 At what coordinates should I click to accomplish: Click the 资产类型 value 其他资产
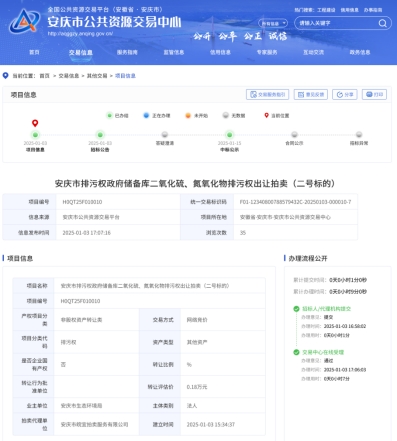click(197, 342)
